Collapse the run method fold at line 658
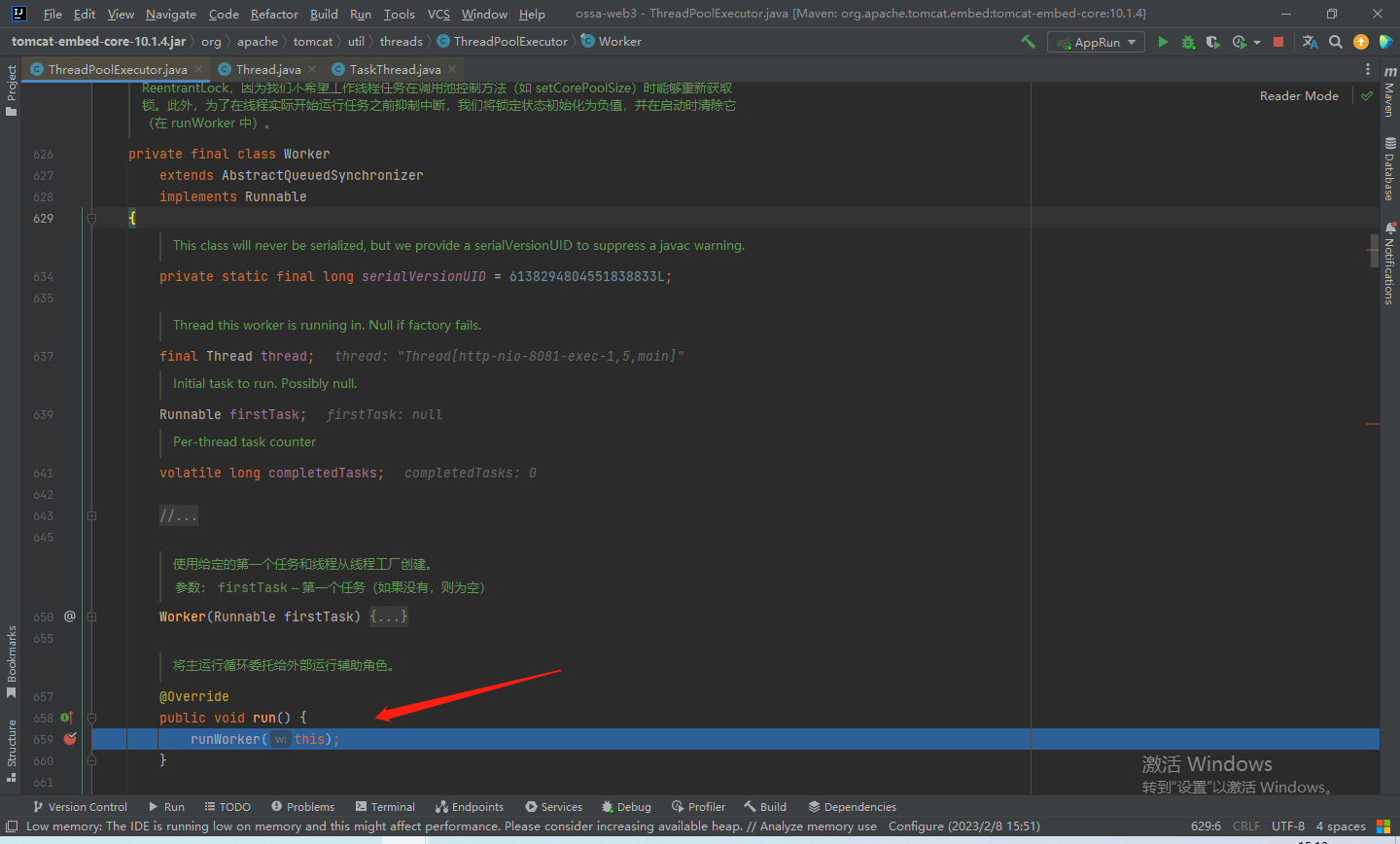Viewport: 1400px width, 844px height. tap(91, 718)
